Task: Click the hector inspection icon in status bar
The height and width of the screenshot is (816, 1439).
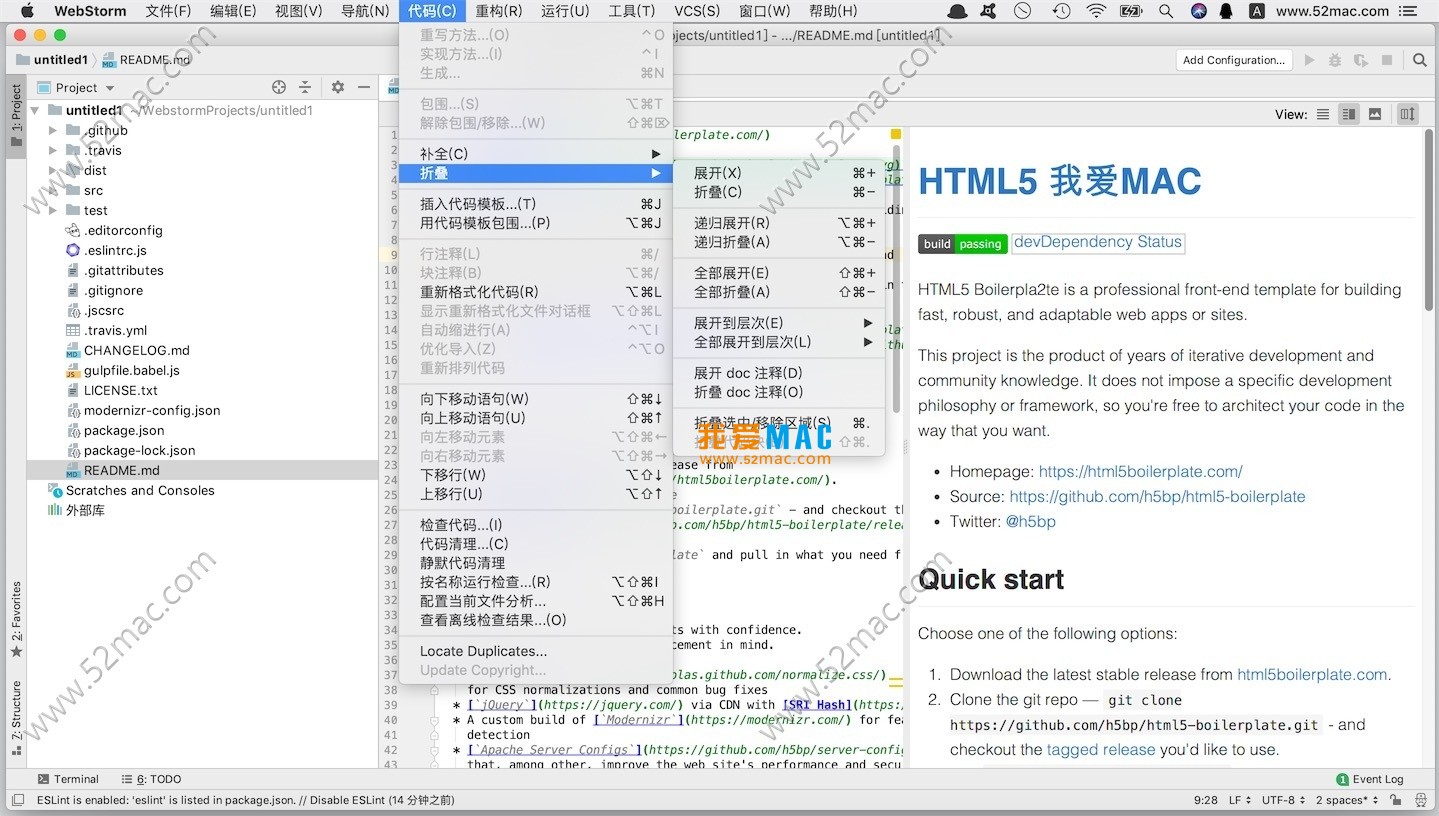Action: (1420, 800)
